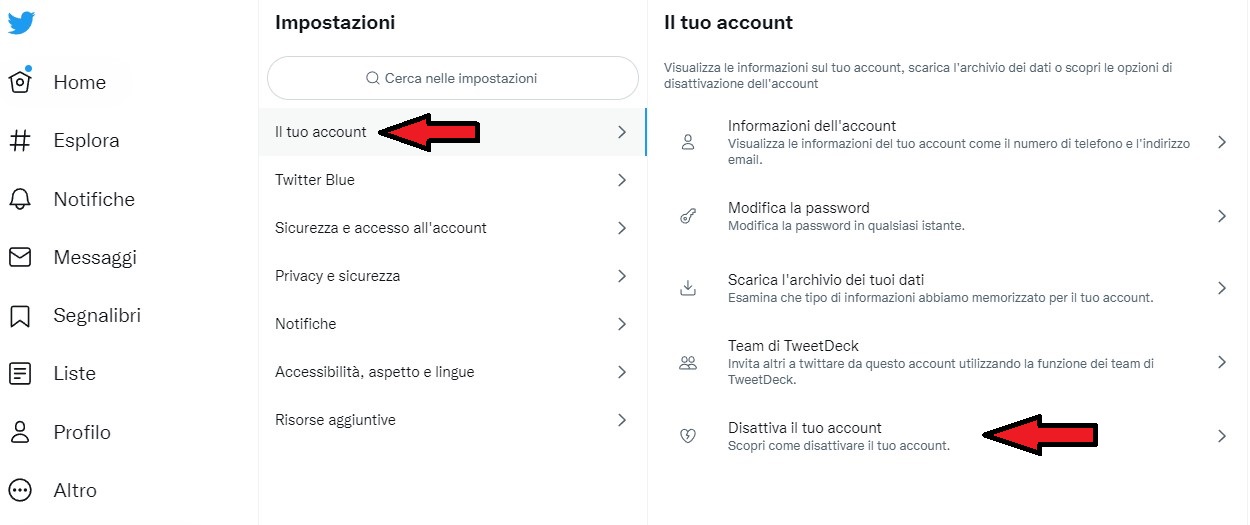The image size is (1250, 525).
Task: Select the Esplora hashtag icon
Action: coord(20,141)
